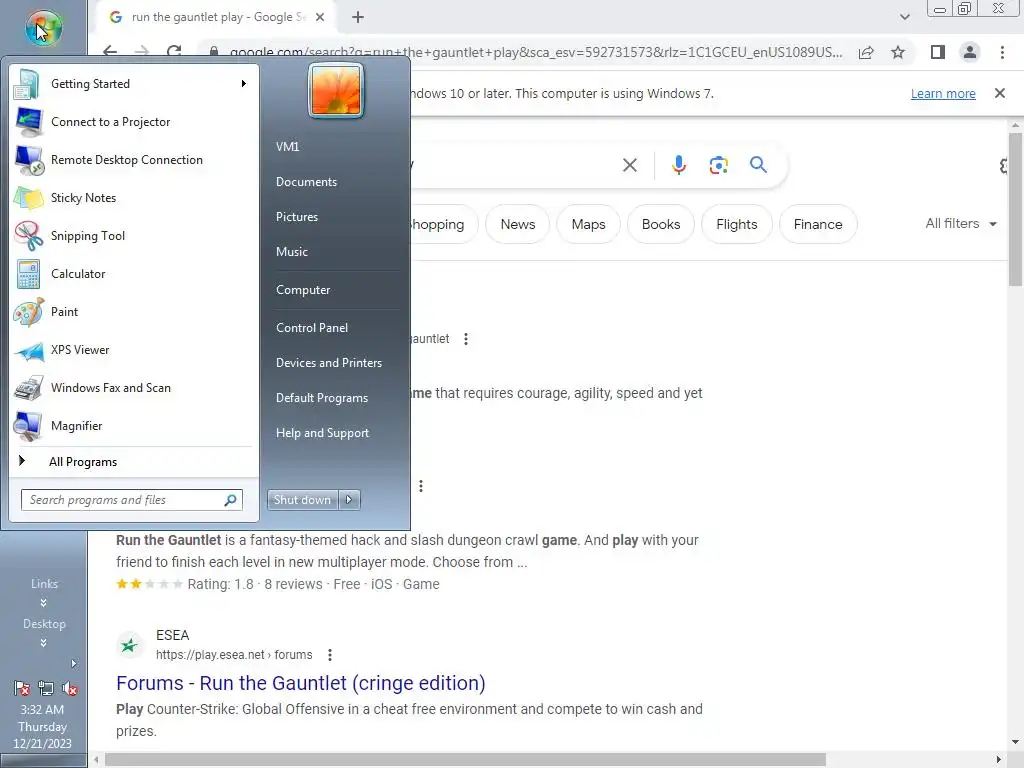Filter results by Maps
This screenshot has width=1024, height=768.
pyautogui.click(x=588, y=224)
